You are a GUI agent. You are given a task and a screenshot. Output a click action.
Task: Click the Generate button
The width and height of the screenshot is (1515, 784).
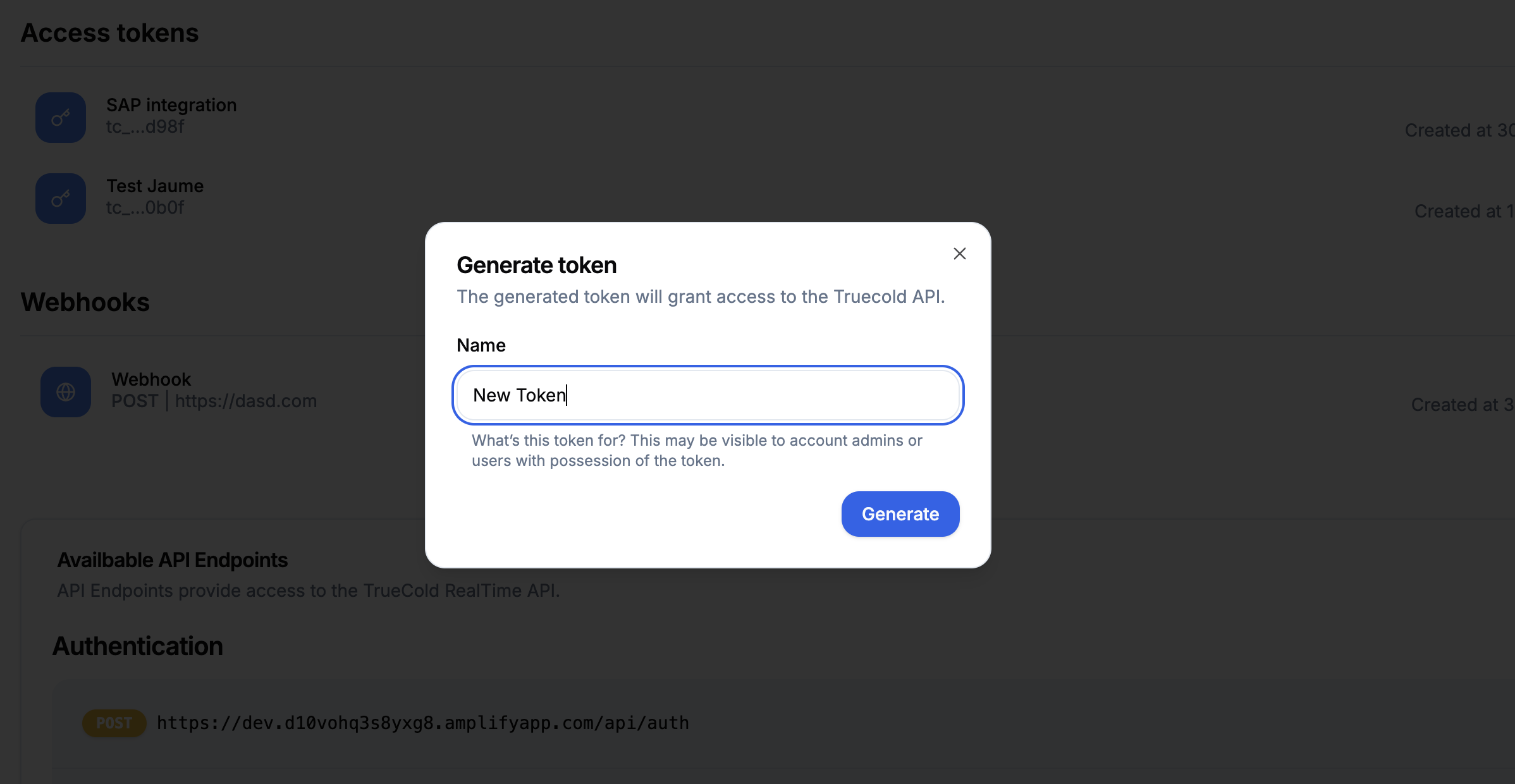pos(900,514)
